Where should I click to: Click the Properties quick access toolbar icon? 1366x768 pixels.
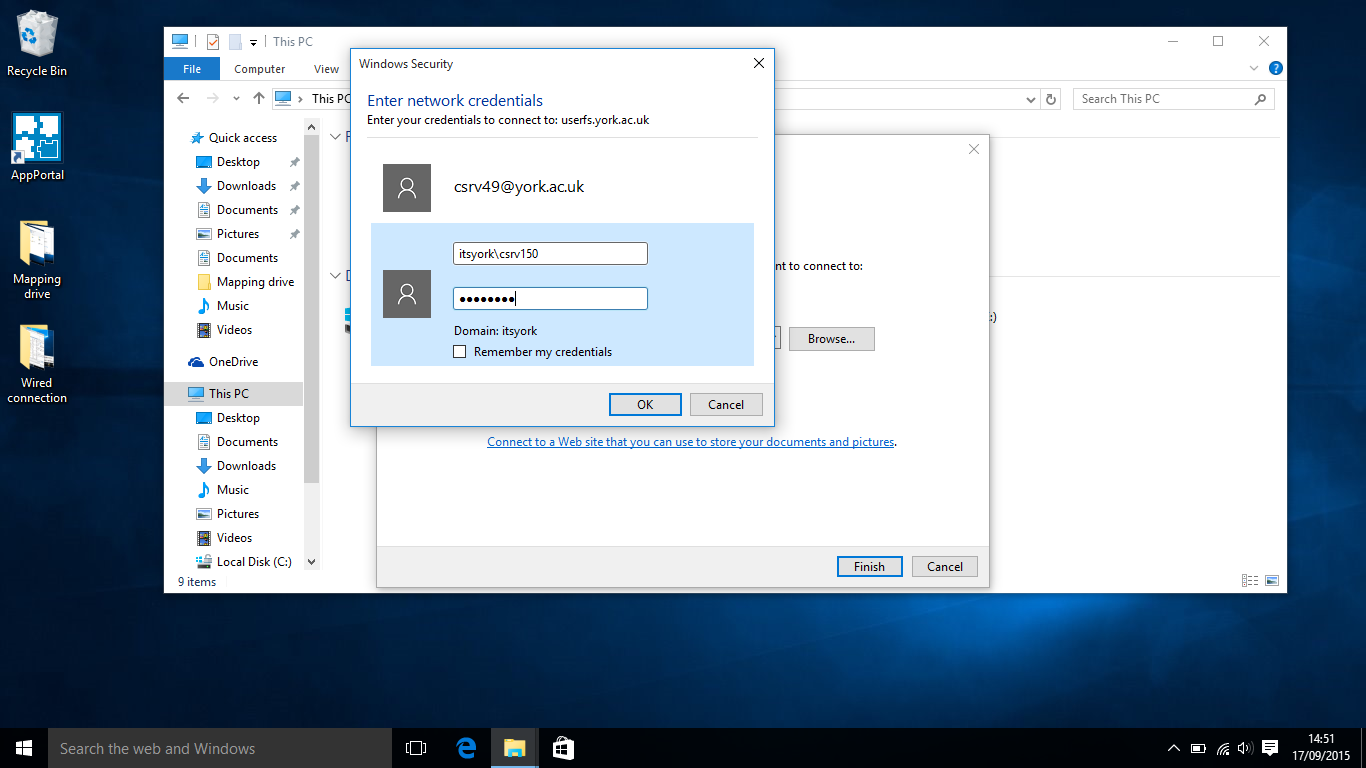click(x=213, y=42)
